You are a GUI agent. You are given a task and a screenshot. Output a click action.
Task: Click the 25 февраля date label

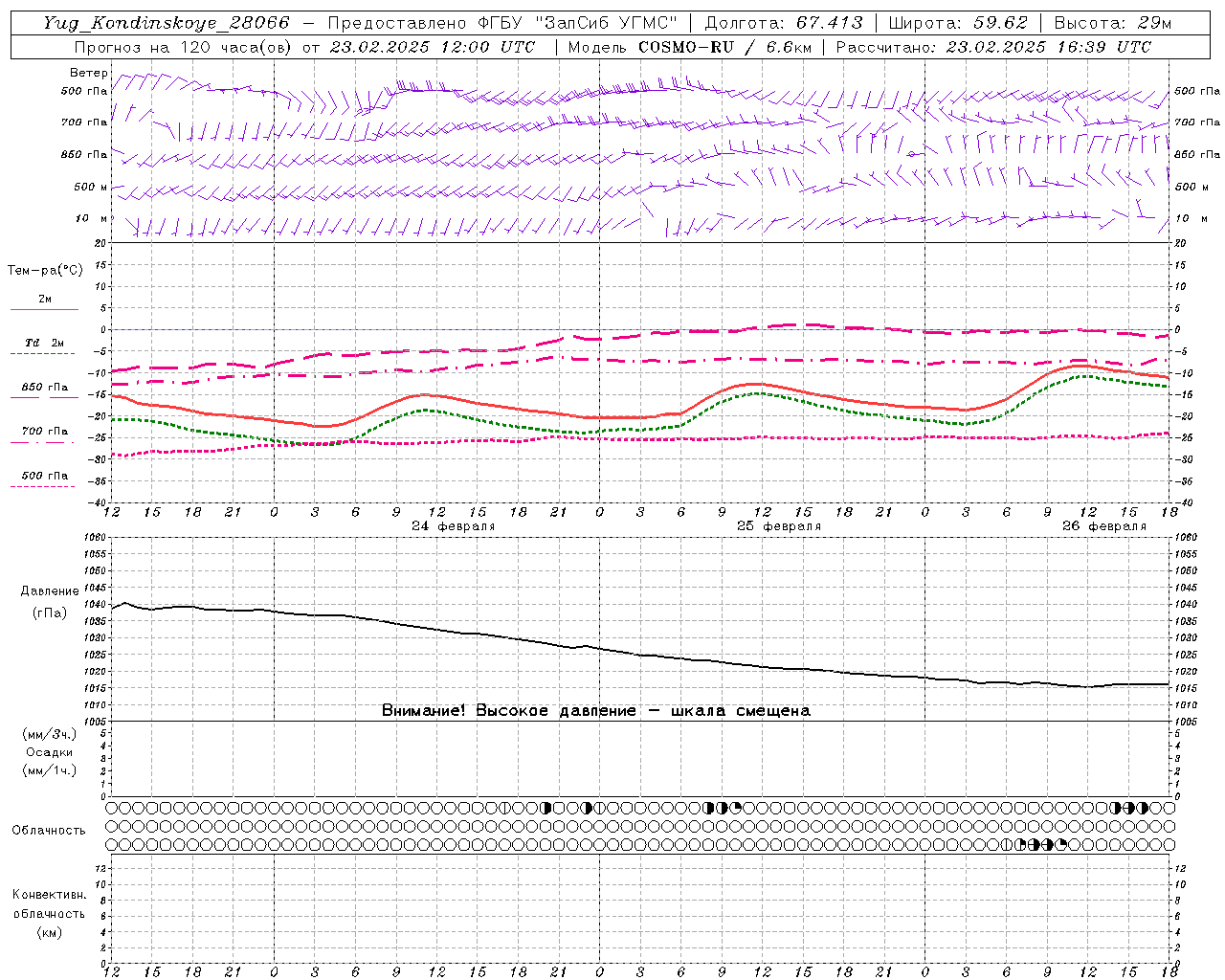click(779, 526)
